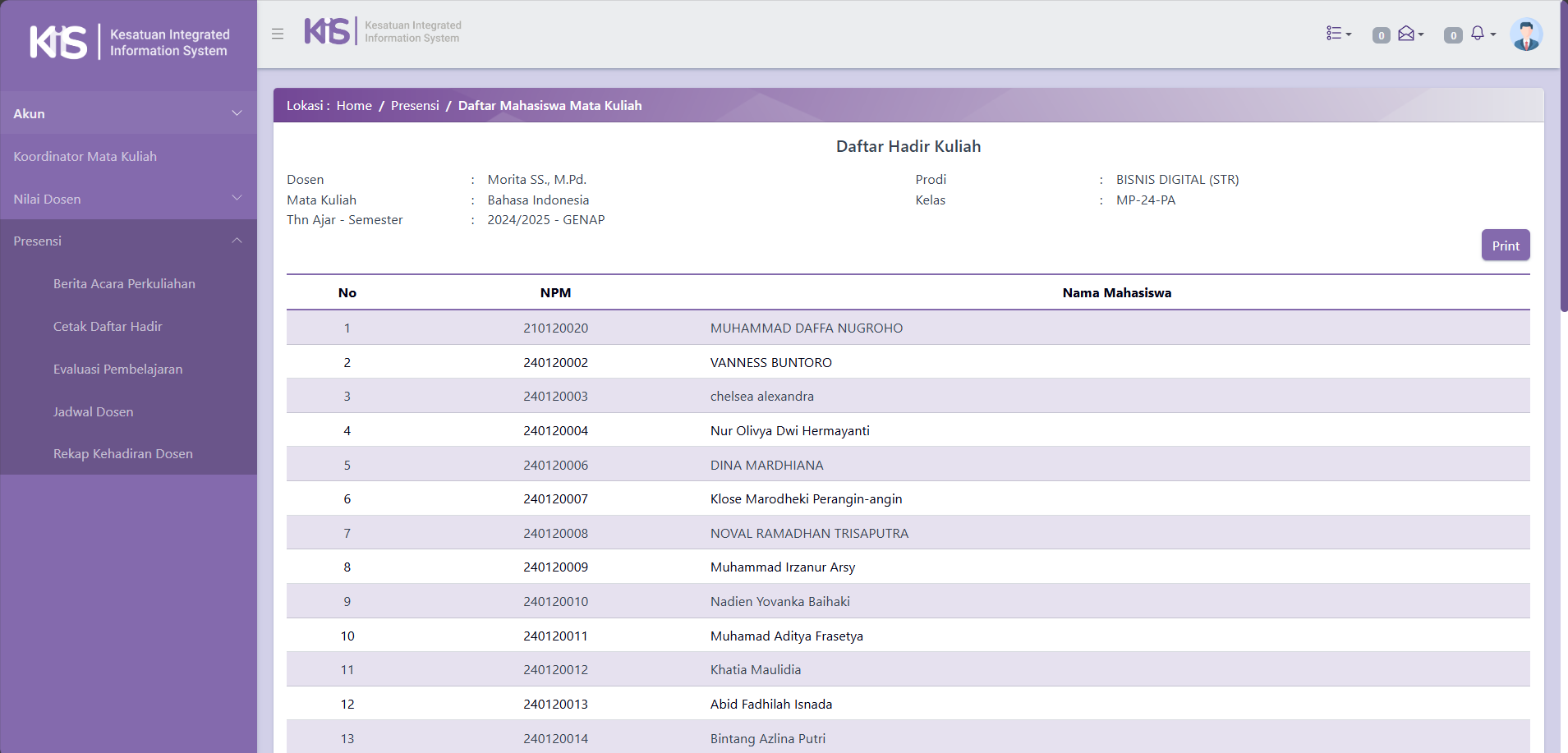Collapse the Presensi sidebar menu
Screen dimensions: 1568x753
click(x=128, y=241)
